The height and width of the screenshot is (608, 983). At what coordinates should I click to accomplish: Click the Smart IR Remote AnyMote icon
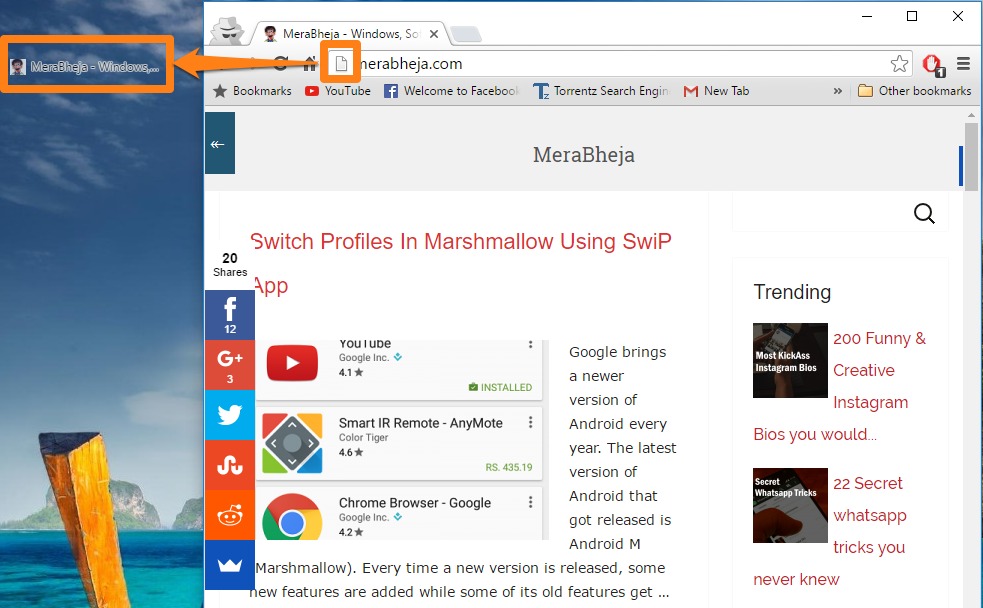pos(292,443)
